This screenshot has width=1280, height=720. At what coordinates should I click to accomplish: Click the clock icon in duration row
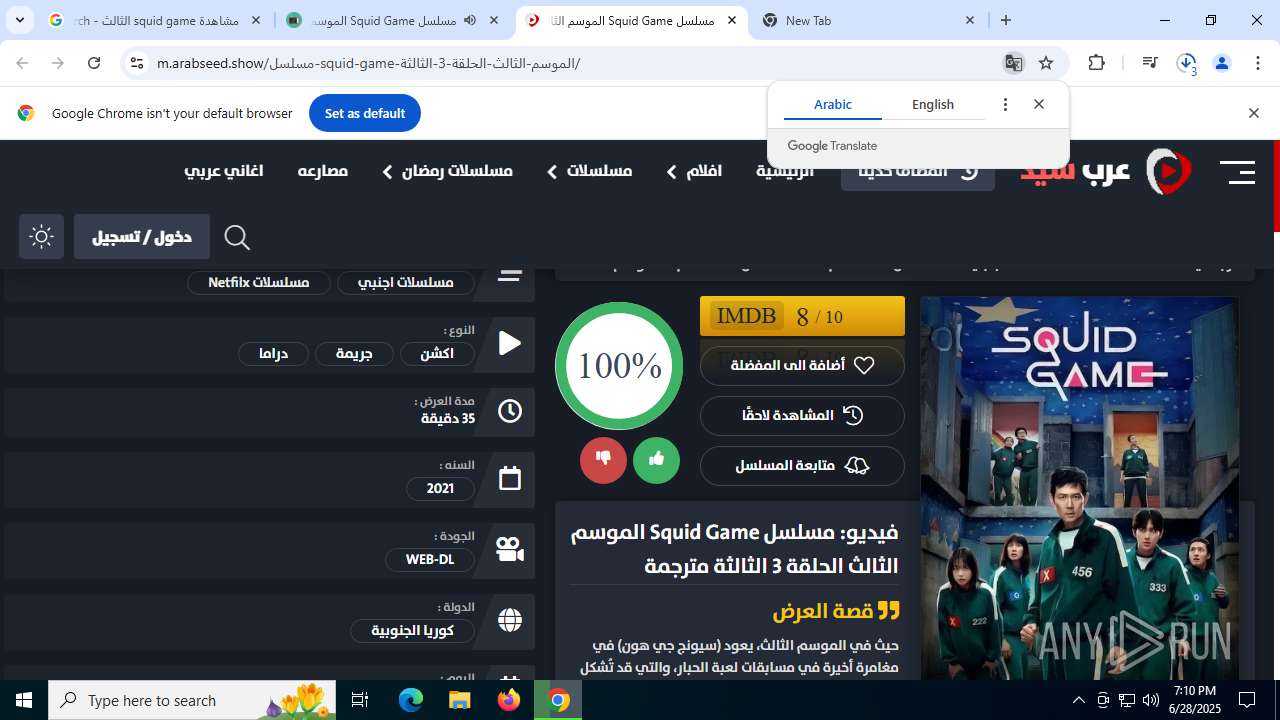(510, 411)
